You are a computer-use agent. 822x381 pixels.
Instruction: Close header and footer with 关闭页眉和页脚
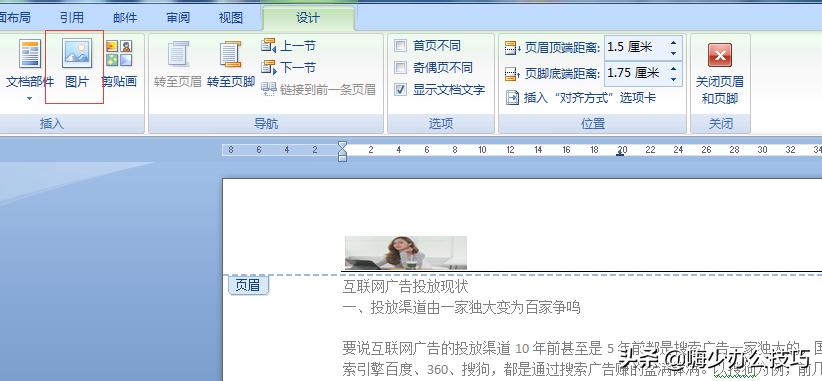[720, 73]
